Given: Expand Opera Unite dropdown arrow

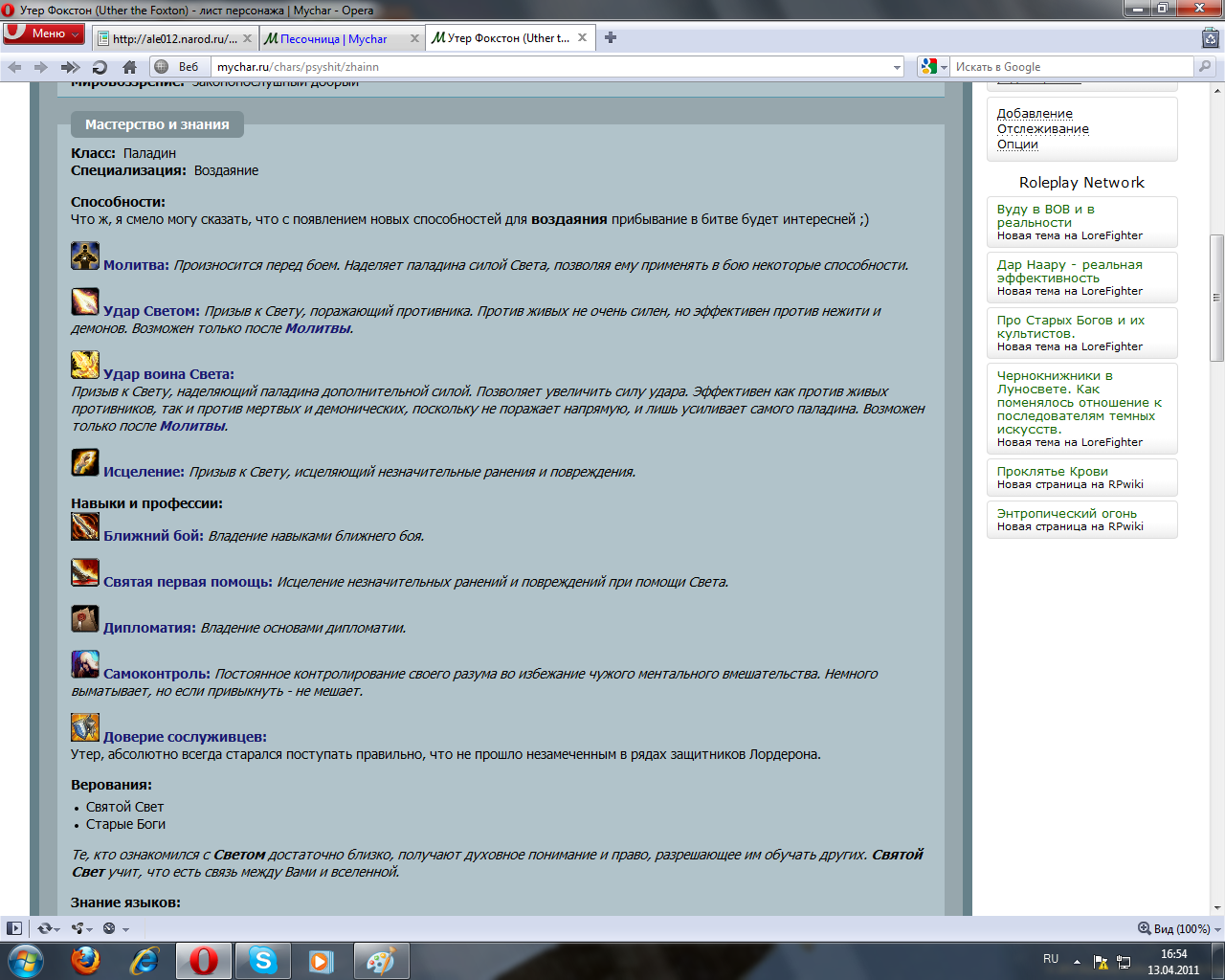Looking at the screenshot, I should pyautogui.click(x=91, y=929).
